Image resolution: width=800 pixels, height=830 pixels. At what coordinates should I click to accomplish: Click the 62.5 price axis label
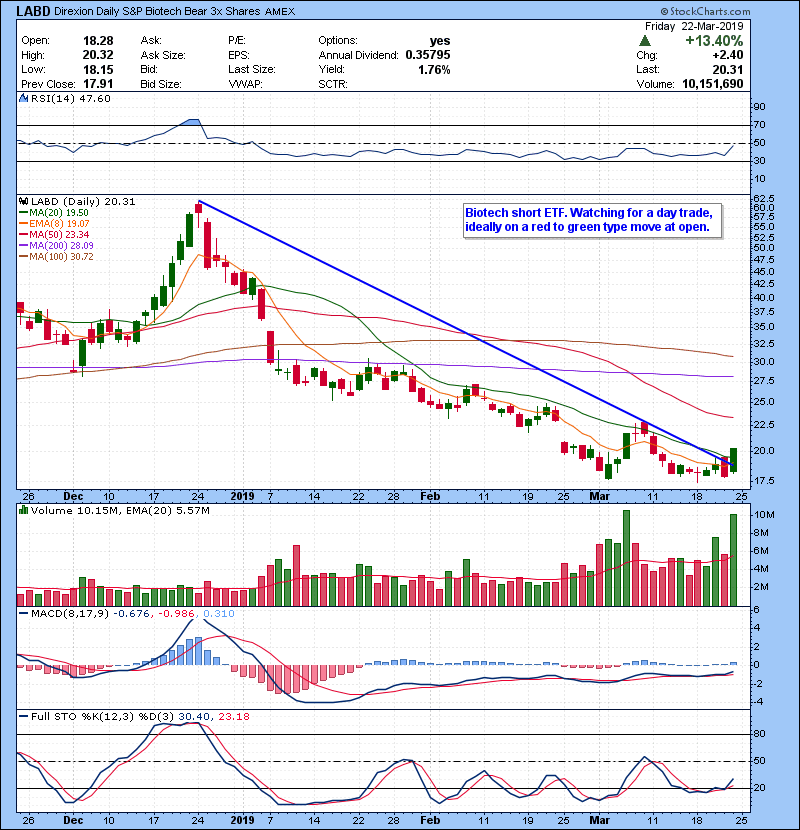[x=763, y=198]
